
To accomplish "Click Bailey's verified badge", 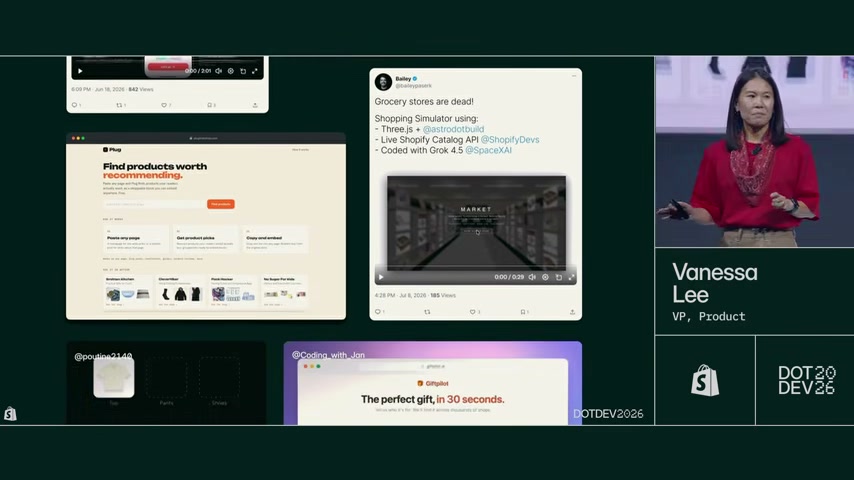I will coord(415,78).
